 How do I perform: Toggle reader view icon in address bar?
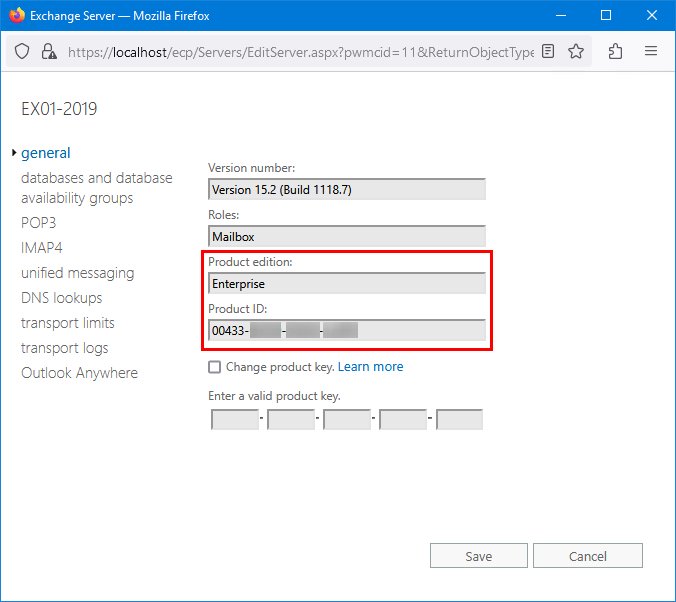tap(548, 51)
